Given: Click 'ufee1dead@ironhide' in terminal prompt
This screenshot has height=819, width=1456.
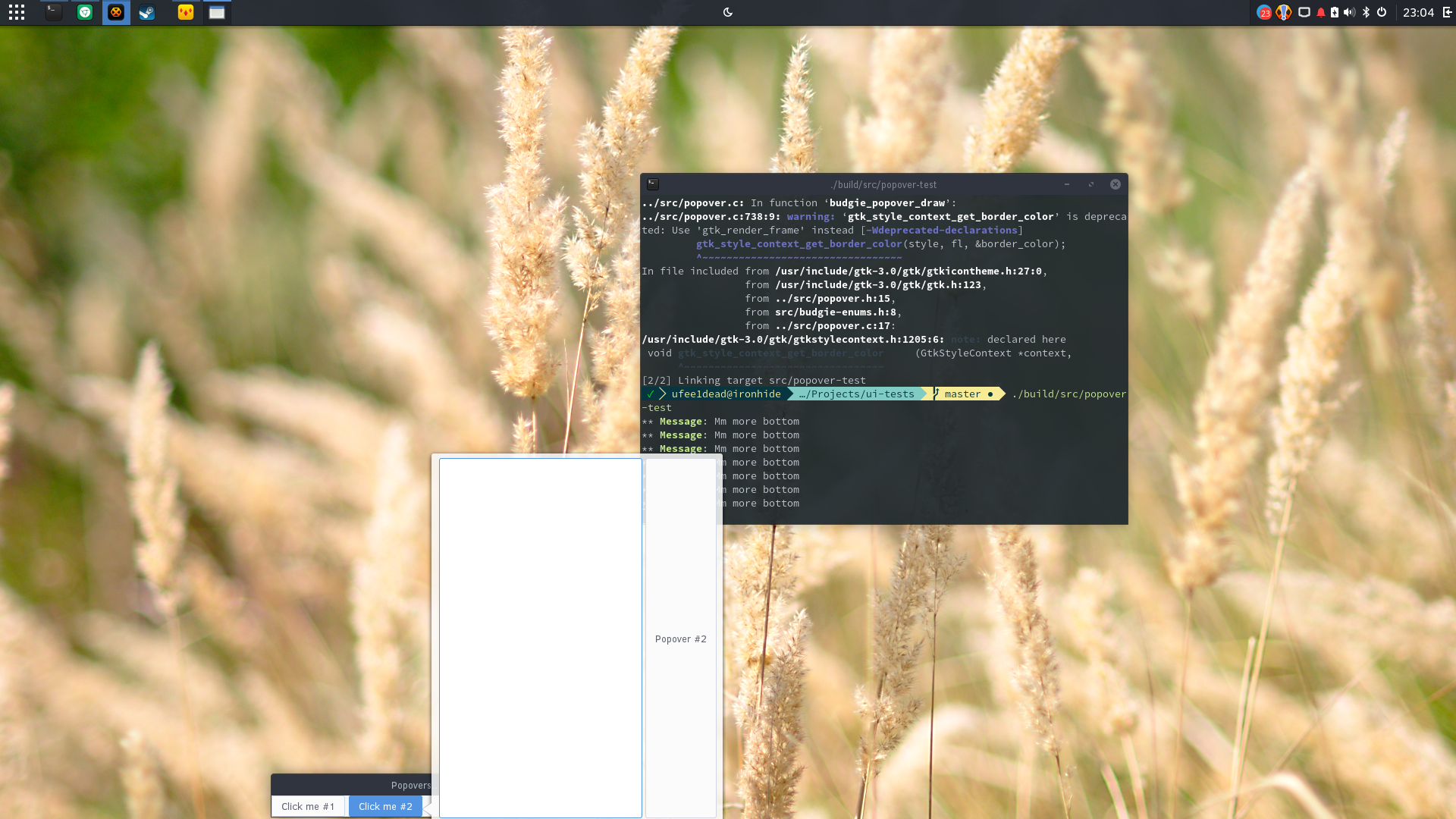Looking at the screenshot, I should [726, 394].
